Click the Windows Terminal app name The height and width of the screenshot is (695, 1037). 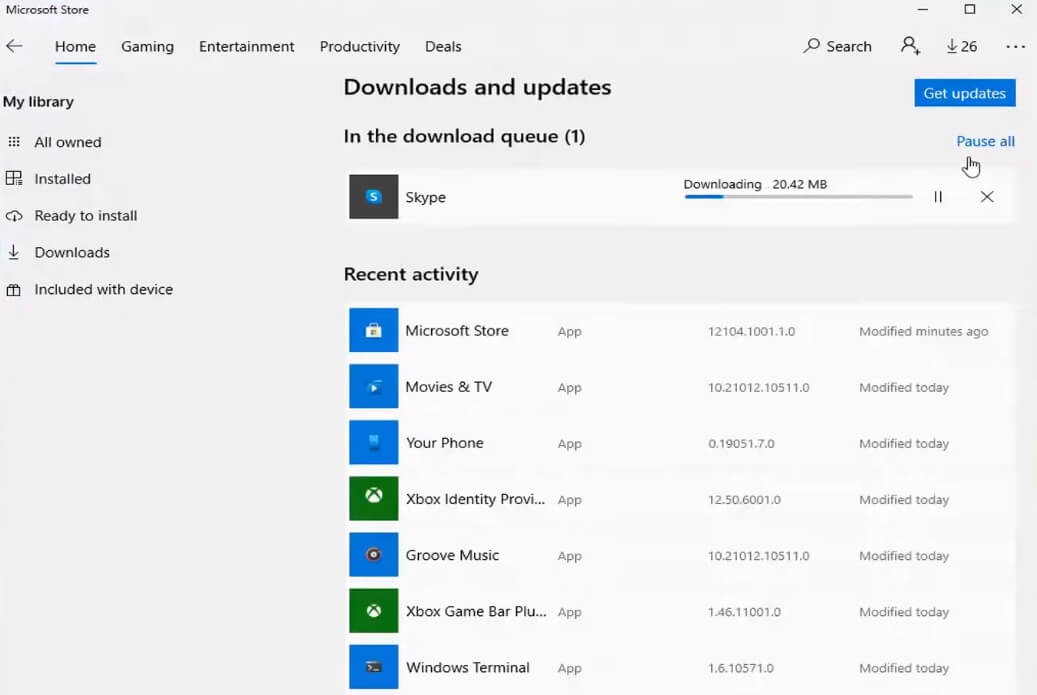468,667
